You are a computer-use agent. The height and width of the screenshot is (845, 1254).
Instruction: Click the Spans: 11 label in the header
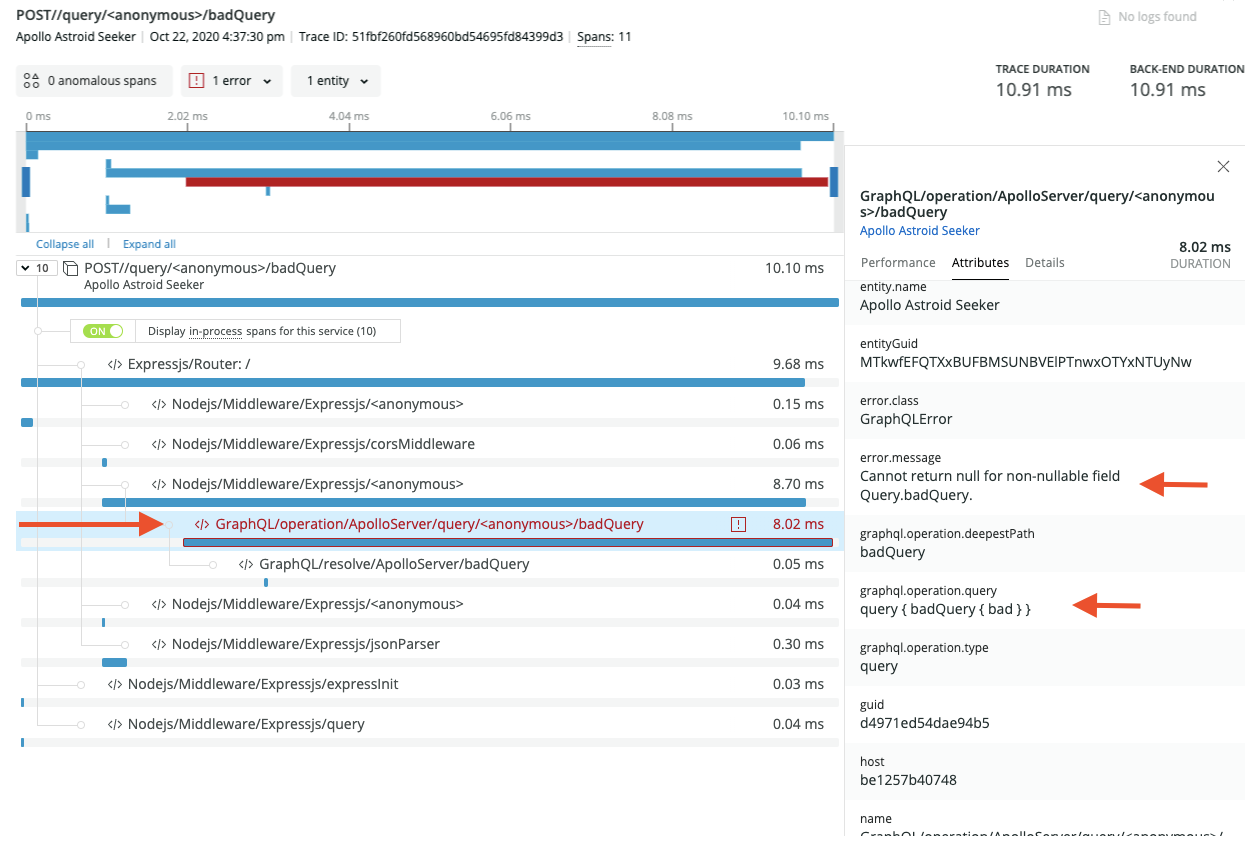coord(604,37)
